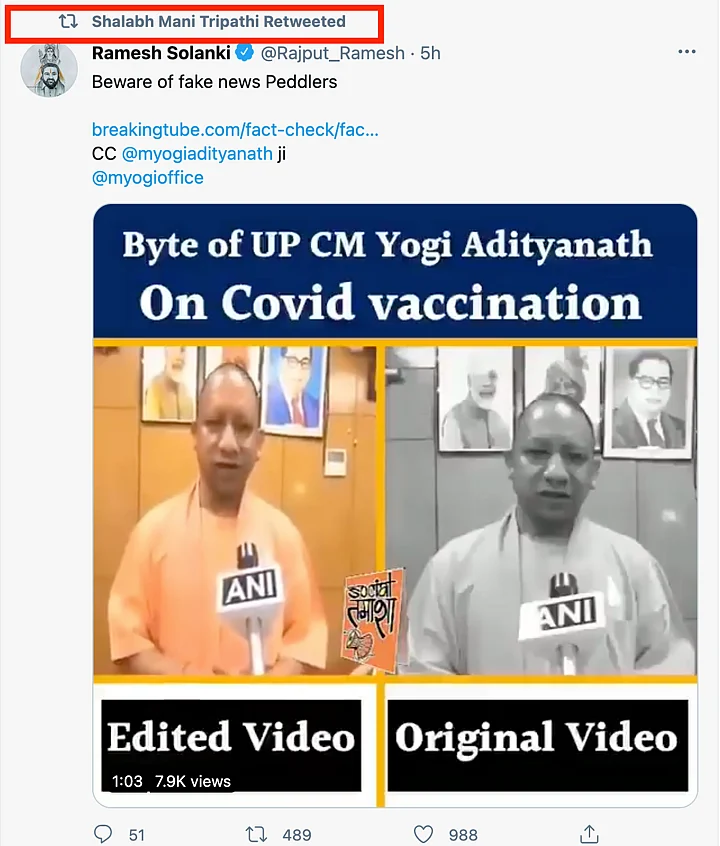Click the Ramesh Solanki display name

(161, 53)
